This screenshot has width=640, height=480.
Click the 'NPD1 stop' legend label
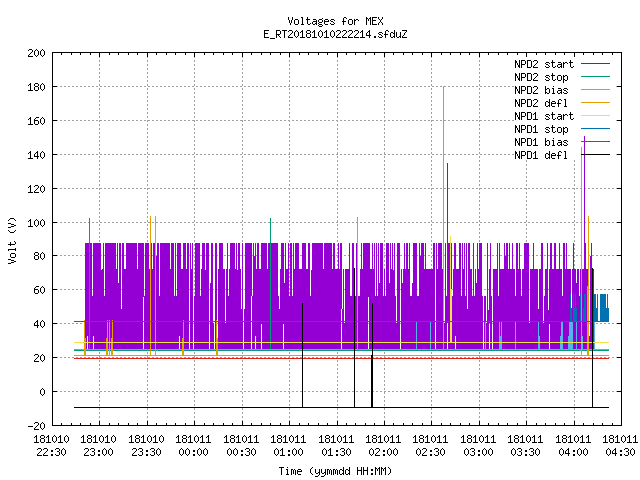(541, 129)
